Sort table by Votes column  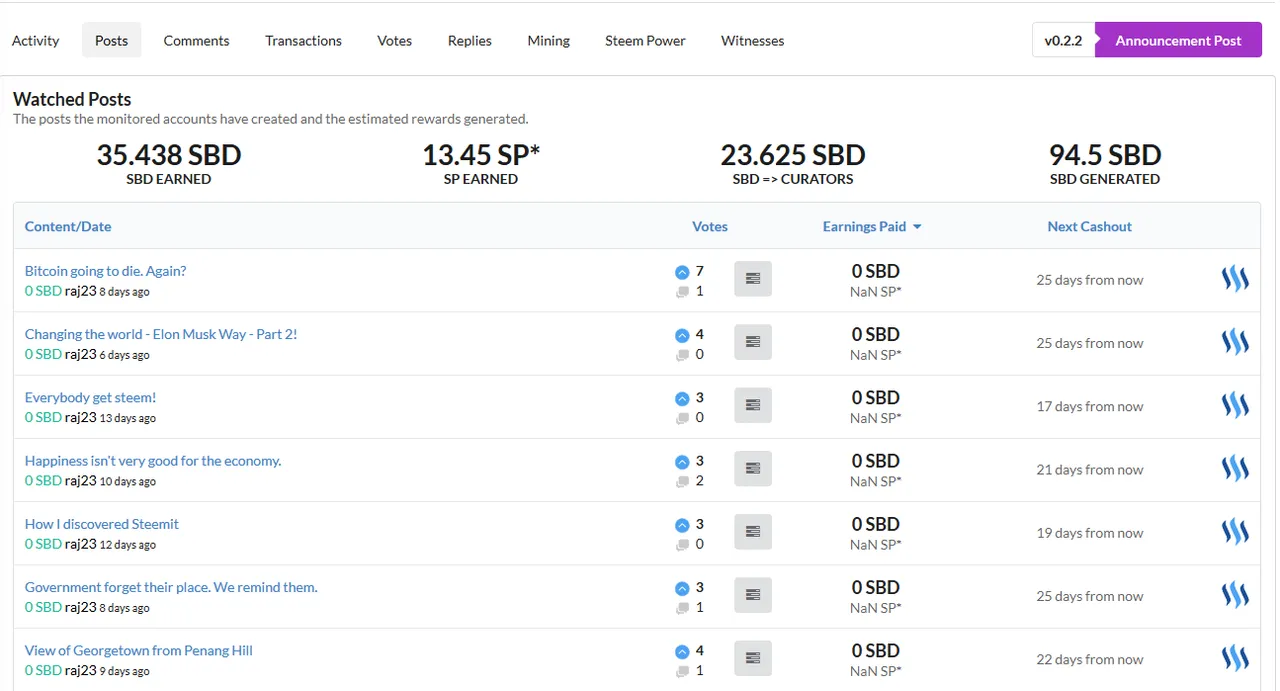pyautogui.click(x=710, y=226)
